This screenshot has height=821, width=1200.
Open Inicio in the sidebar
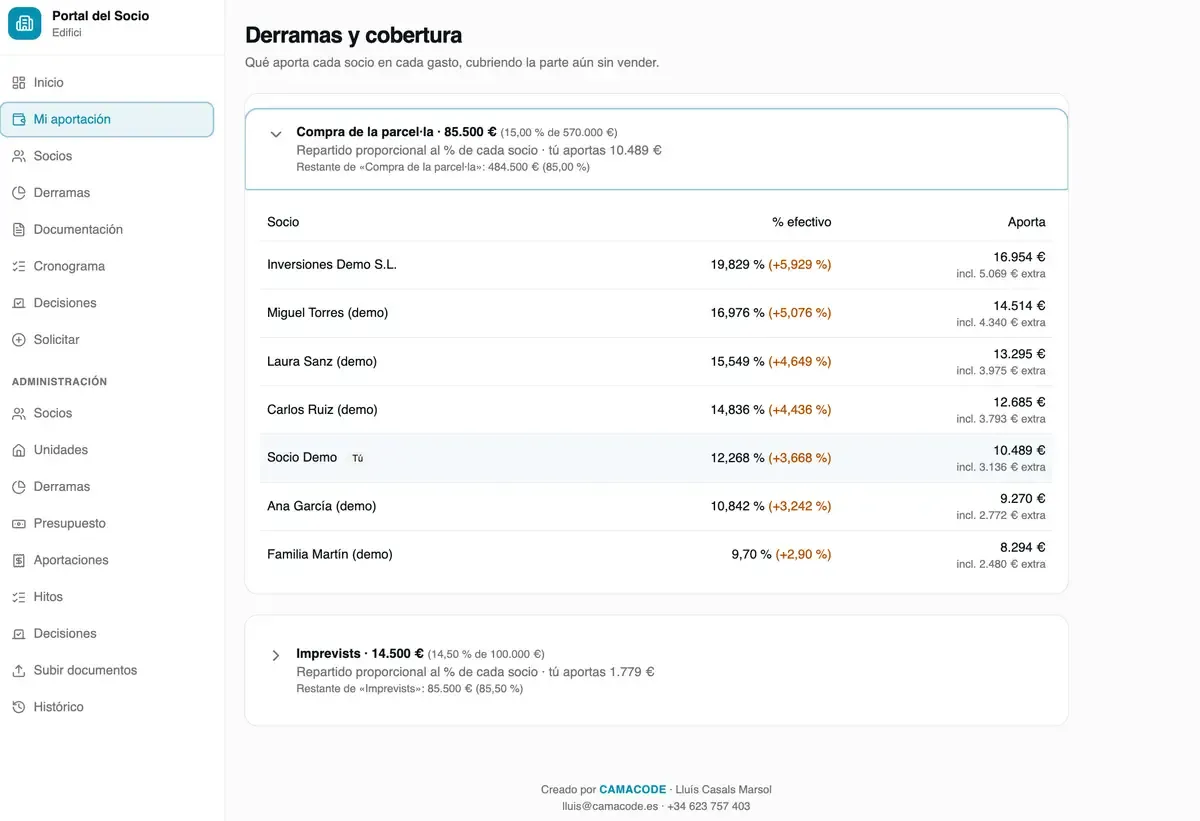point(107,83)
